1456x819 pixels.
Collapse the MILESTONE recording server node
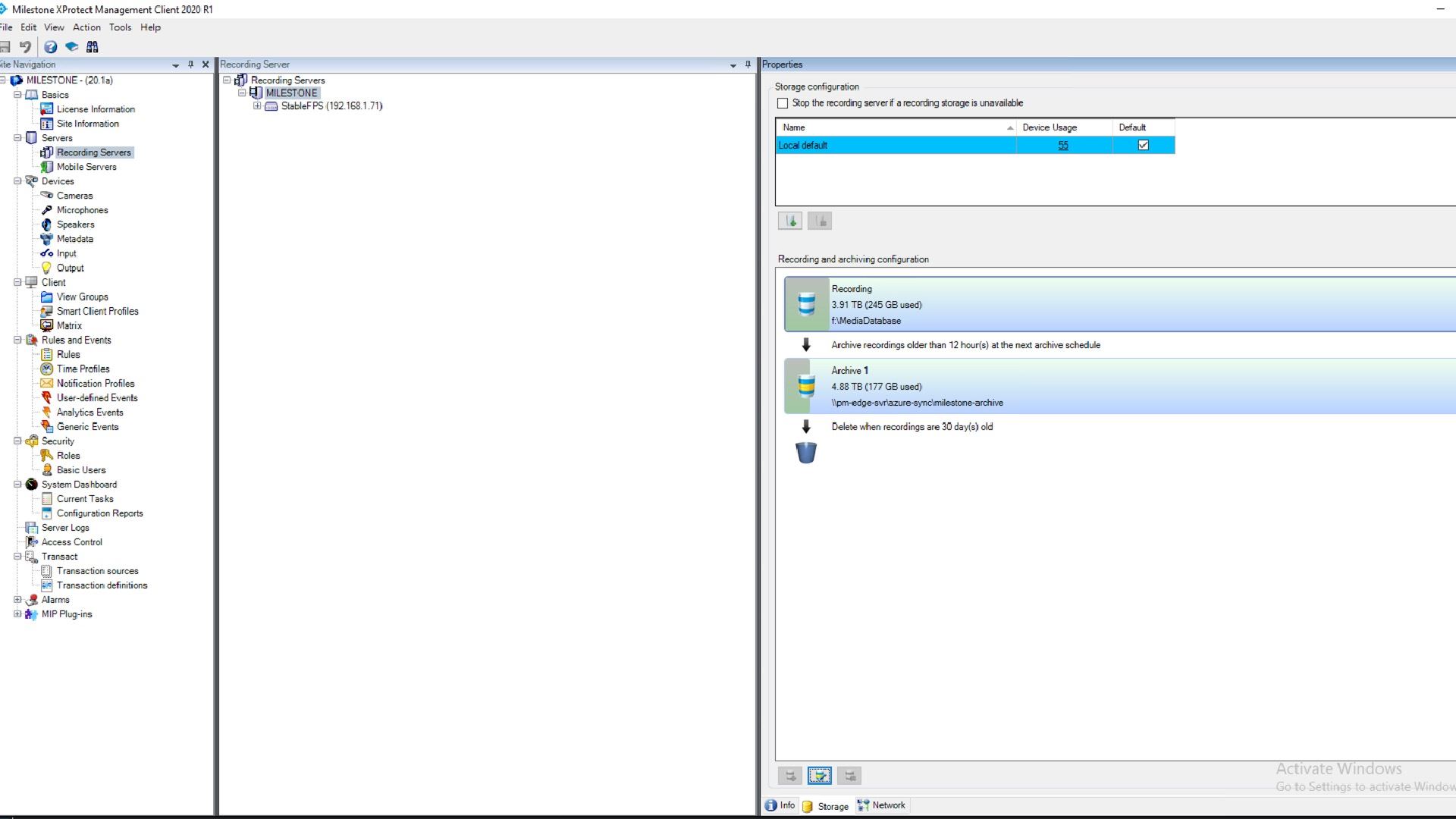click(x=242, y=93)
